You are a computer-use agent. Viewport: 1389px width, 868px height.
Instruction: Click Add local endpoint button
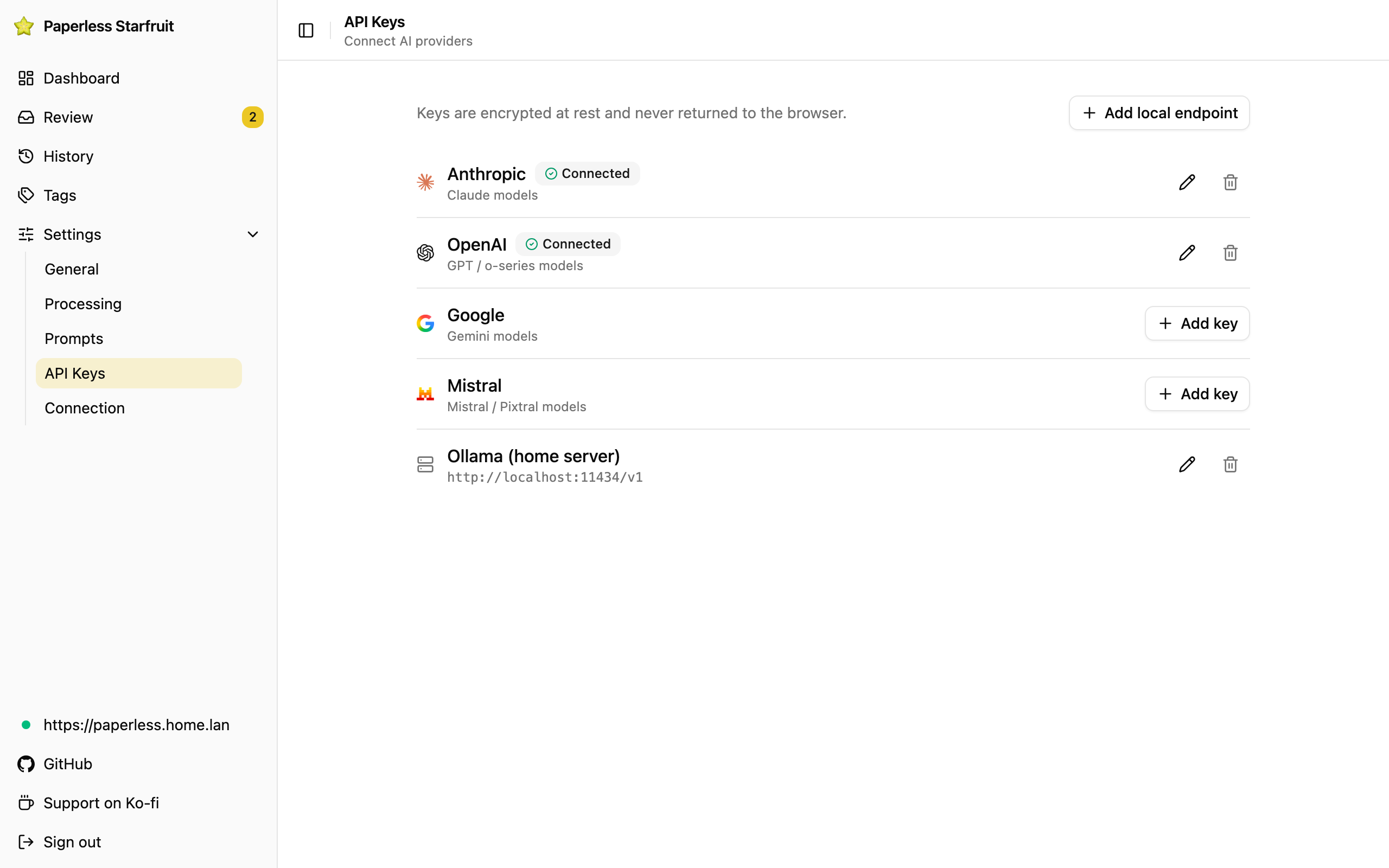tap(1159, 113)
